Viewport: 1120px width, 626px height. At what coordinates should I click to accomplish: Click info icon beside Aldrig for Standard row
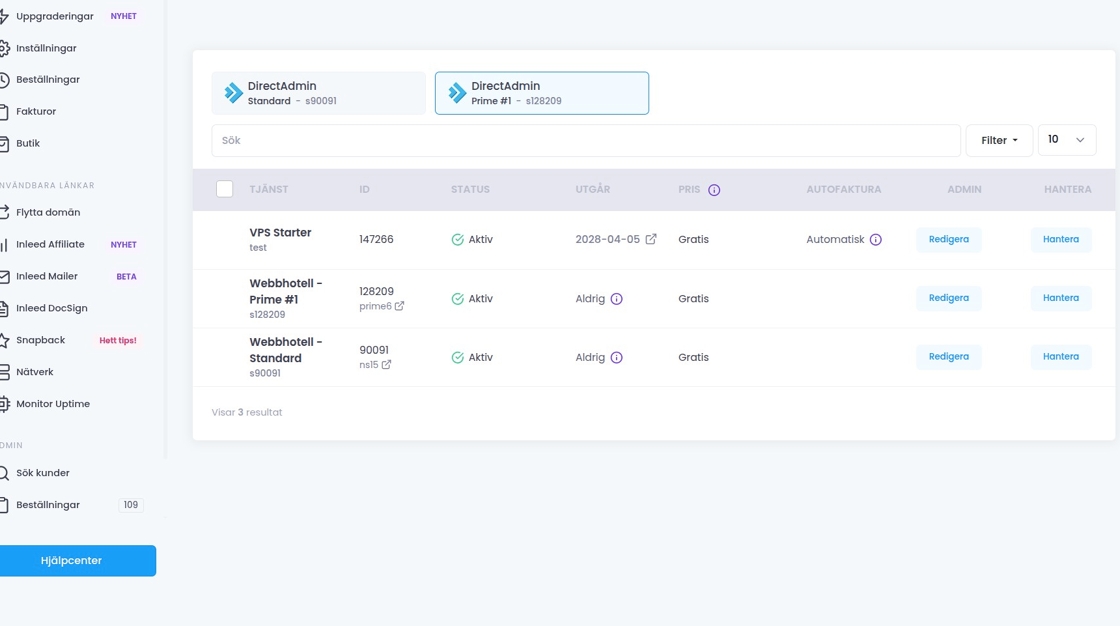[616, 358]
